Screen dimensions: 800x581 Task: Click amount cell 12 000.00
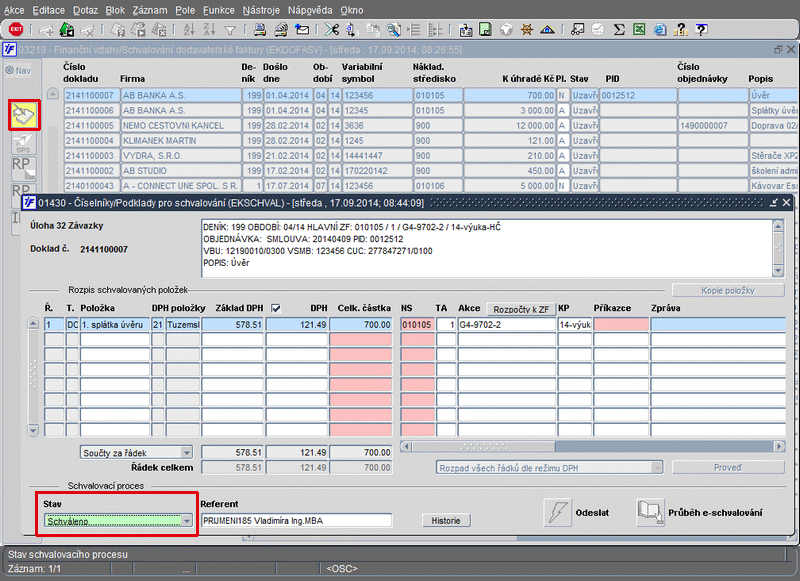509,125
